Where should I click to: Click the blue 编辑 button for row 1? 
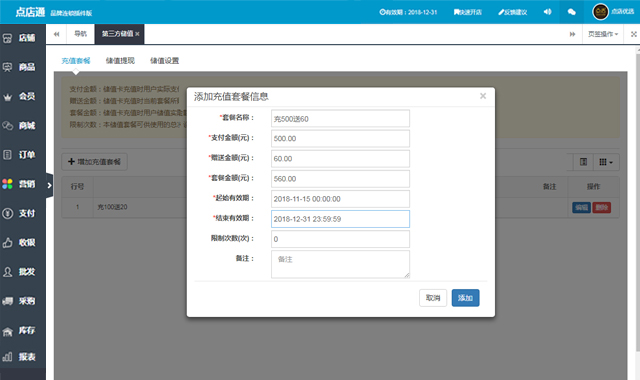[581, 207]
